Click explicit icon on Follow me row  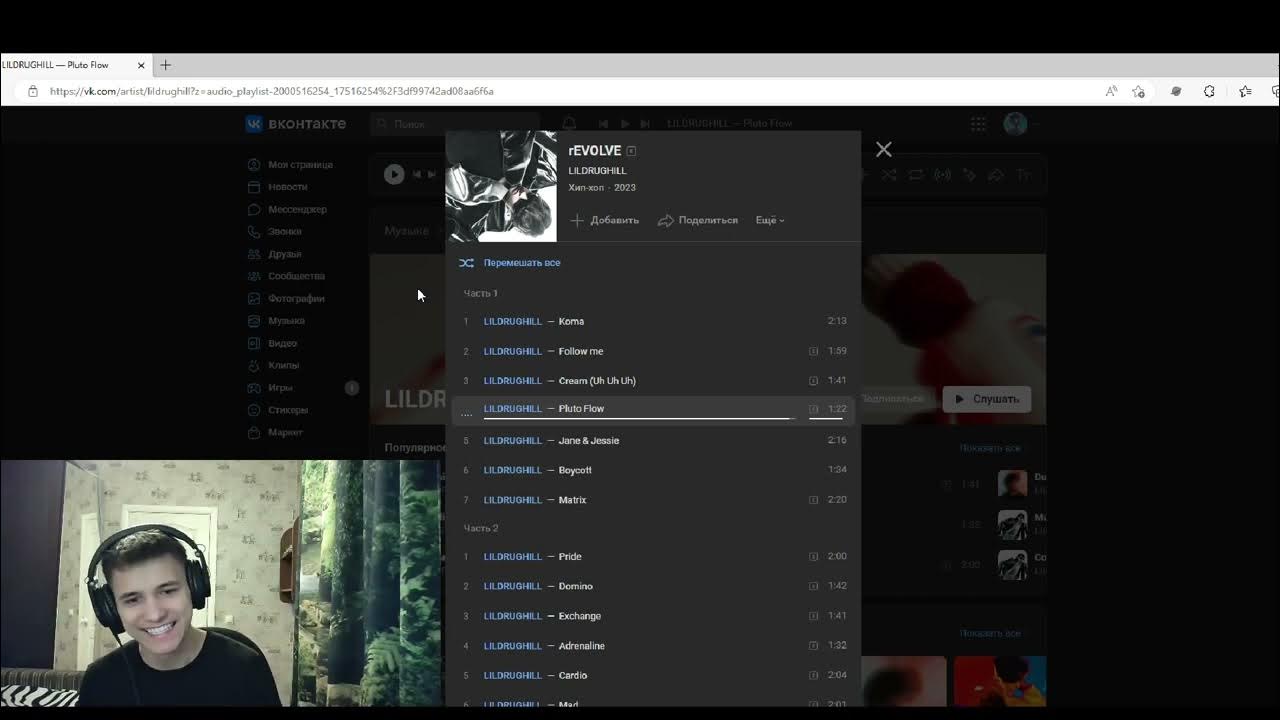[x=813, y=351]
